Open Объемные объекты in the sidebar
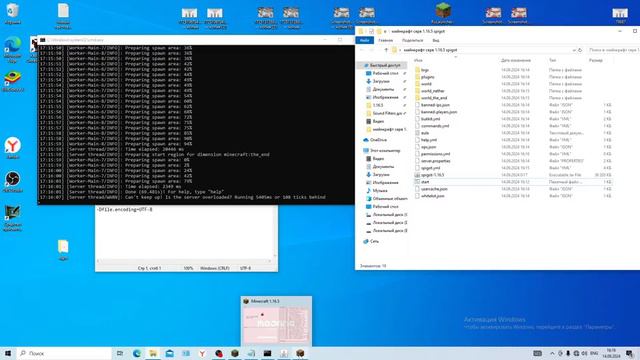 point(389,199)
